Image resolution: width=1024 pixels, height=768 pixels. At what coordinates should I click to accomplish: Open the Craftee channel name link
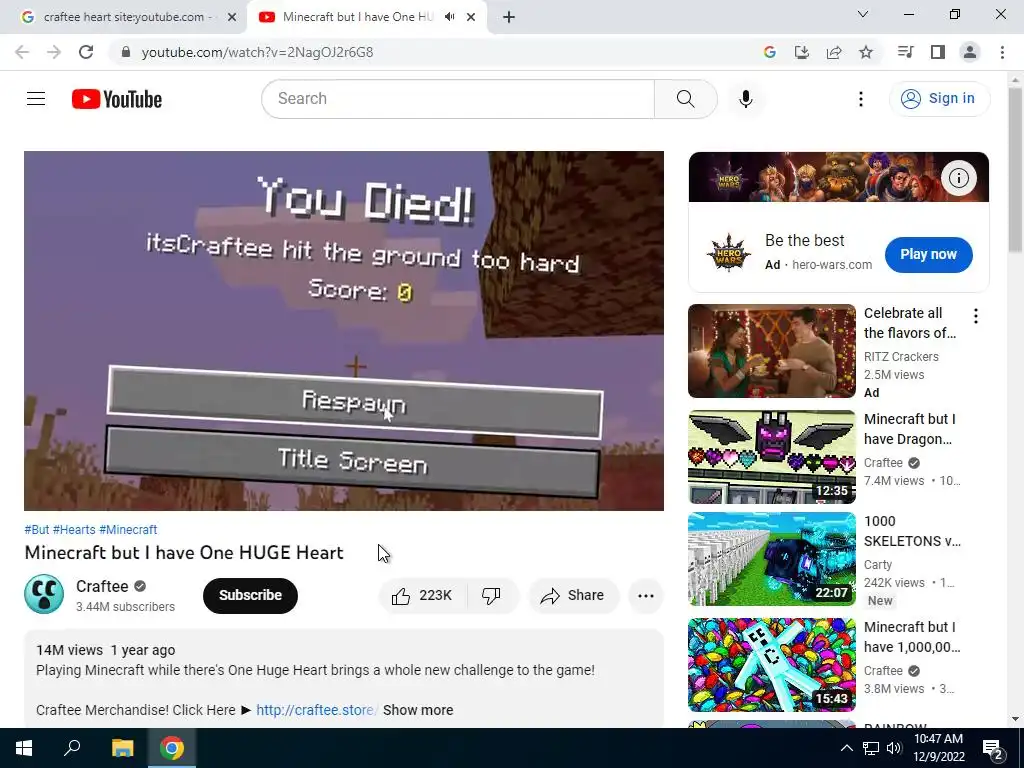click(x=102, y=586)
